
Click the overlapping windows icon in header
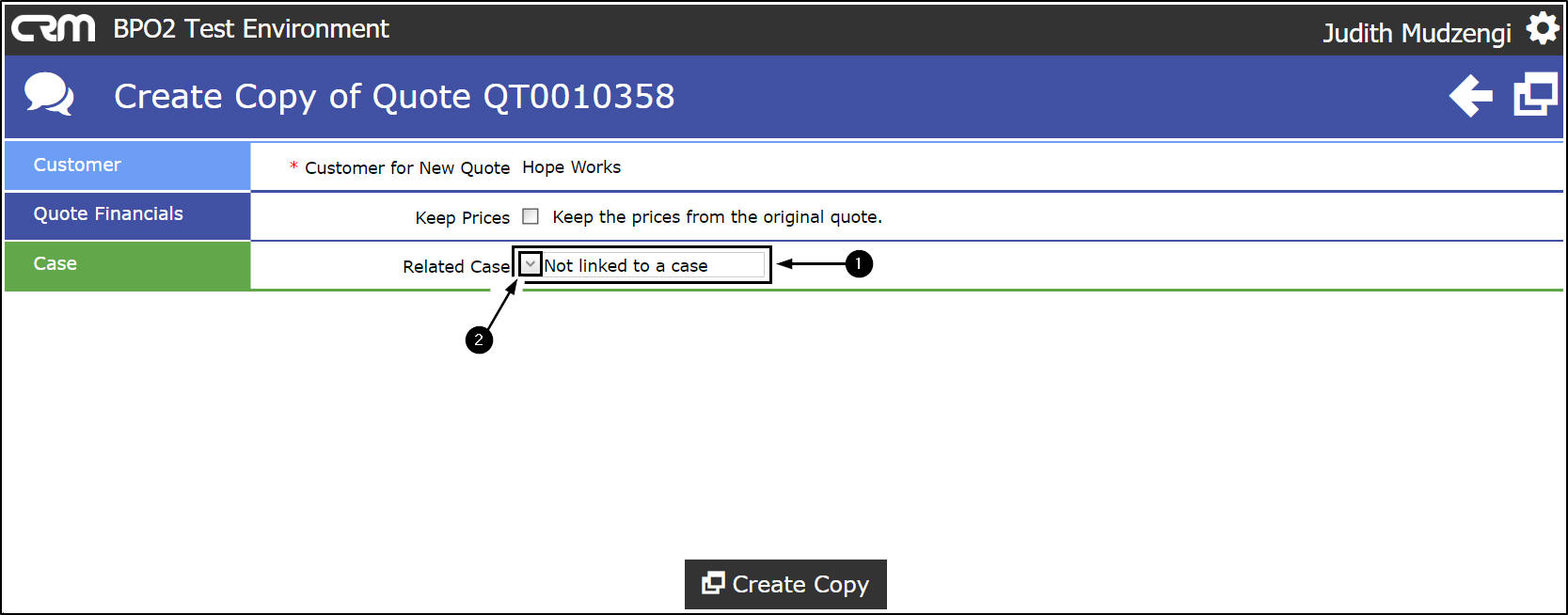(1535, 95)
